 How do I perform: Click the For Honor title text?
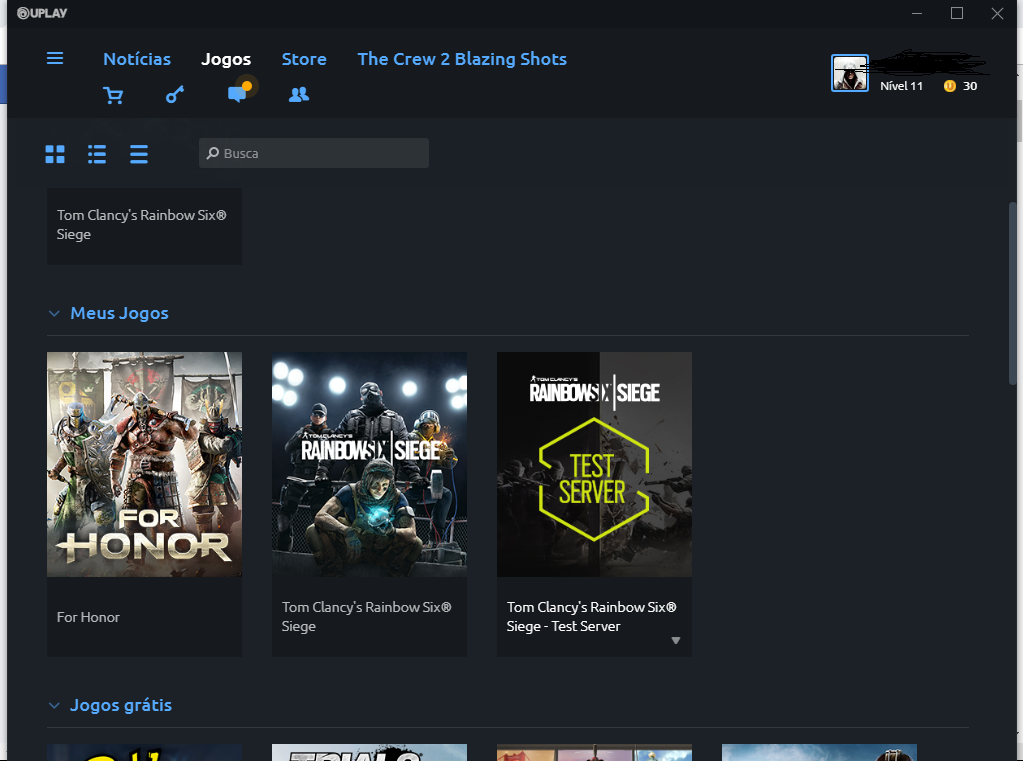[x=88, y=617]
